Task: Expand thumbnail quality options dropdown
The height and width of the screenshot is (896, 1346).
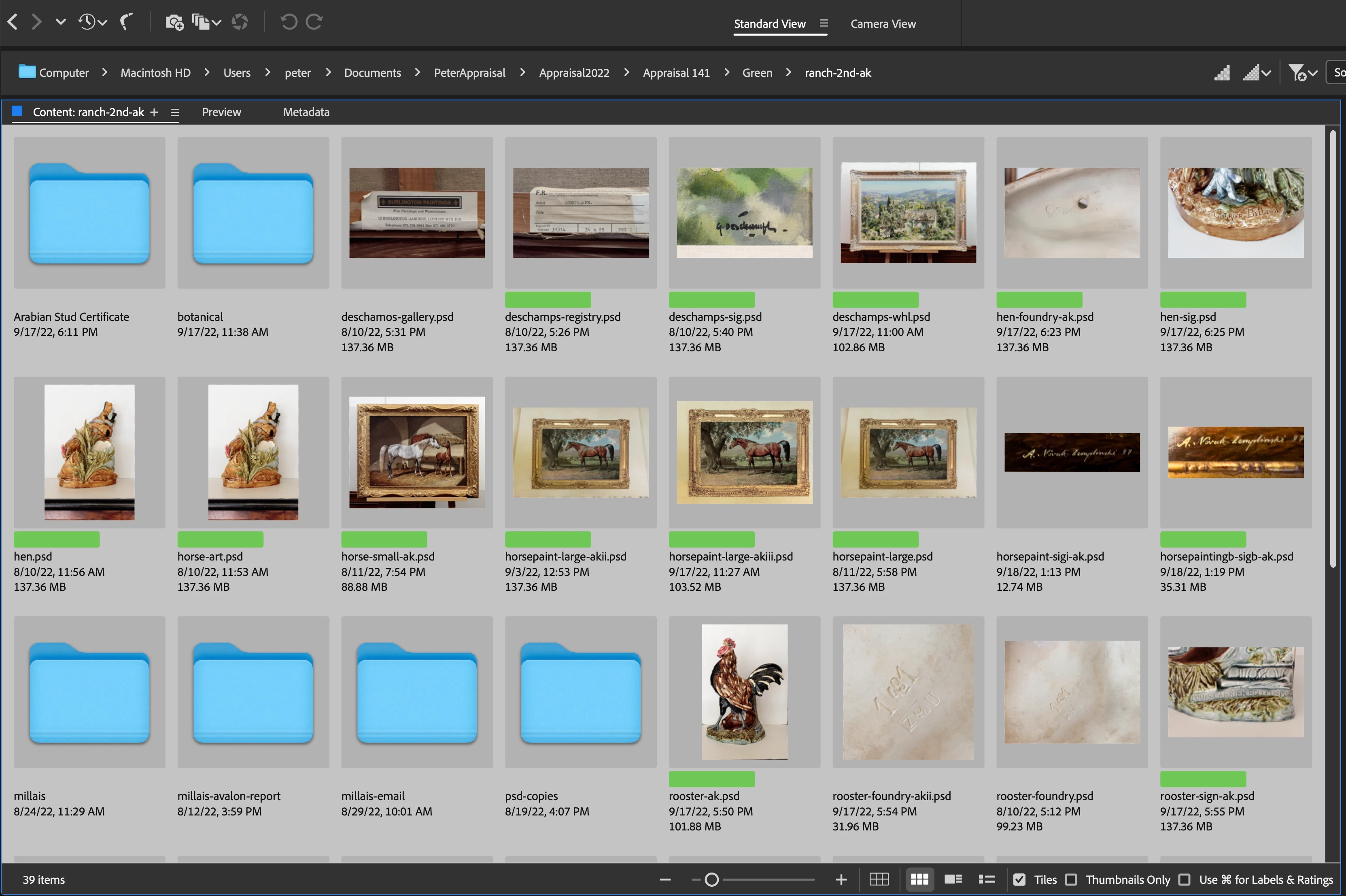Action: pos(1257,73)
